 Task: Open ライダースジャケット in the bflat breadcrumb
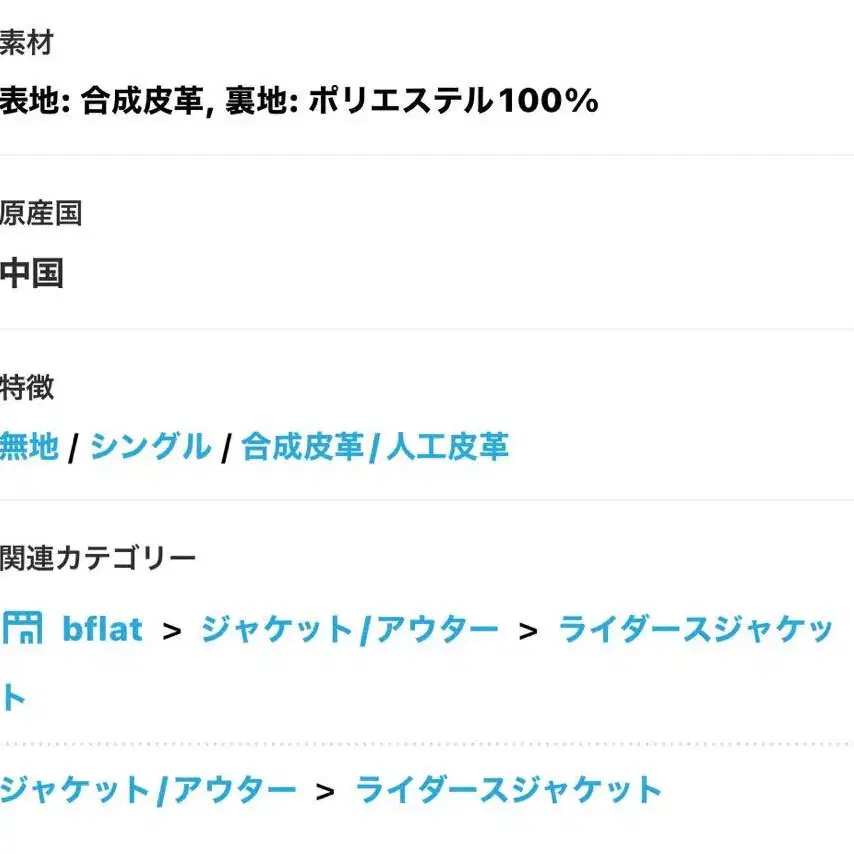pos(695,629)
